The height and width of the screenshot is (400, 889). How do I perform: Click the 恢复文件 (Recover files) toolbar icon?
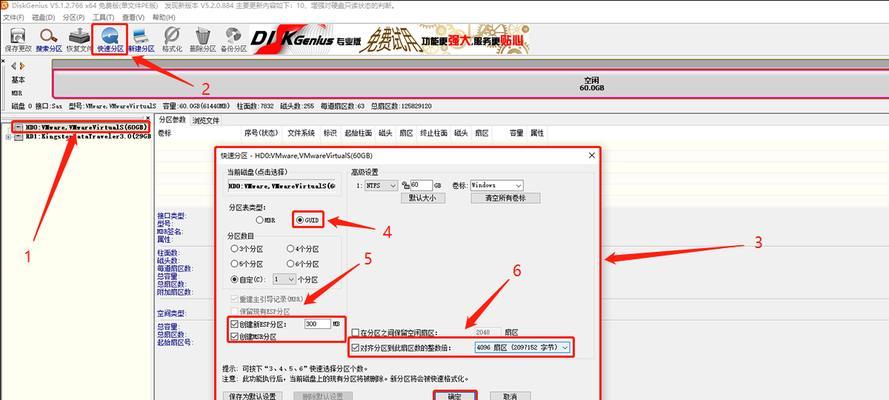79,40
